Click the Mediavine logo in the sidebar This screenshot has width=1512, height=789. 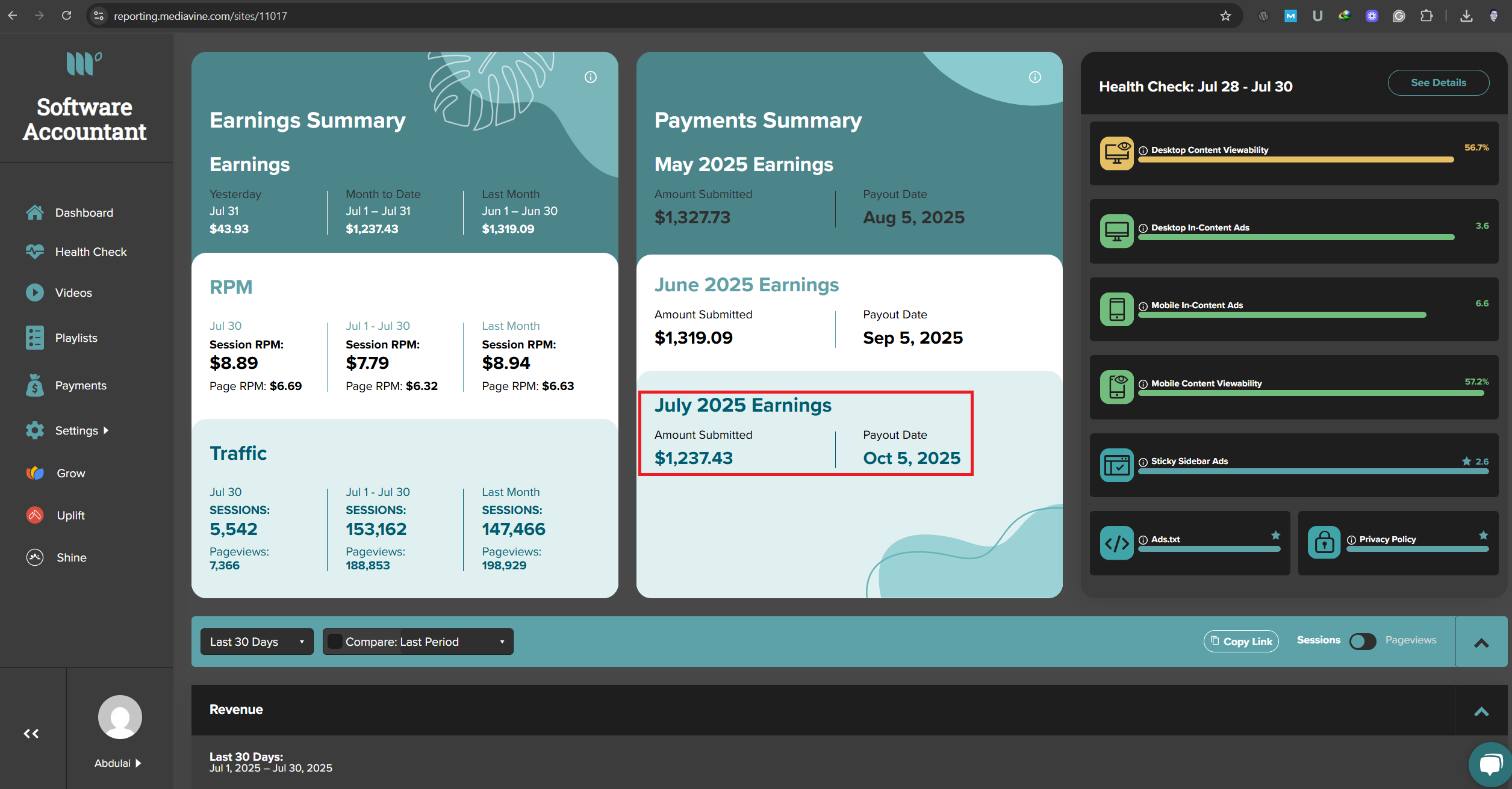coord(84,63)
